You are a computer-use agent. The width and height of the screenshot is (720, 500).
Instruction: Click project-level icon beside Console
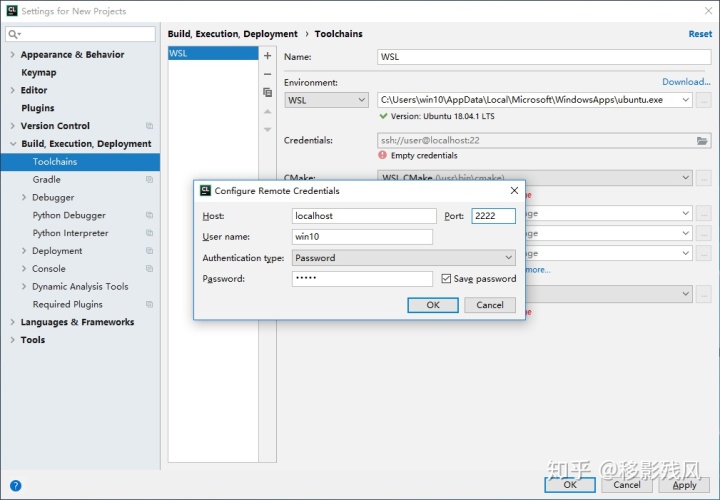[x=149, y=269]
